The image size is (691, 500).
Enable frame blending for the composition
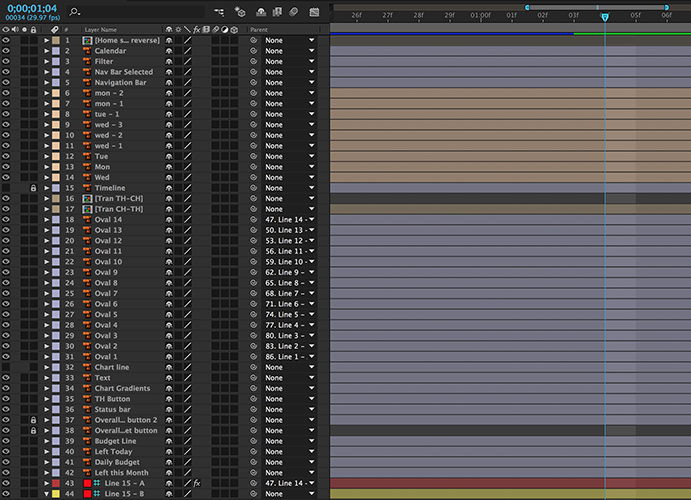[278, 12]
